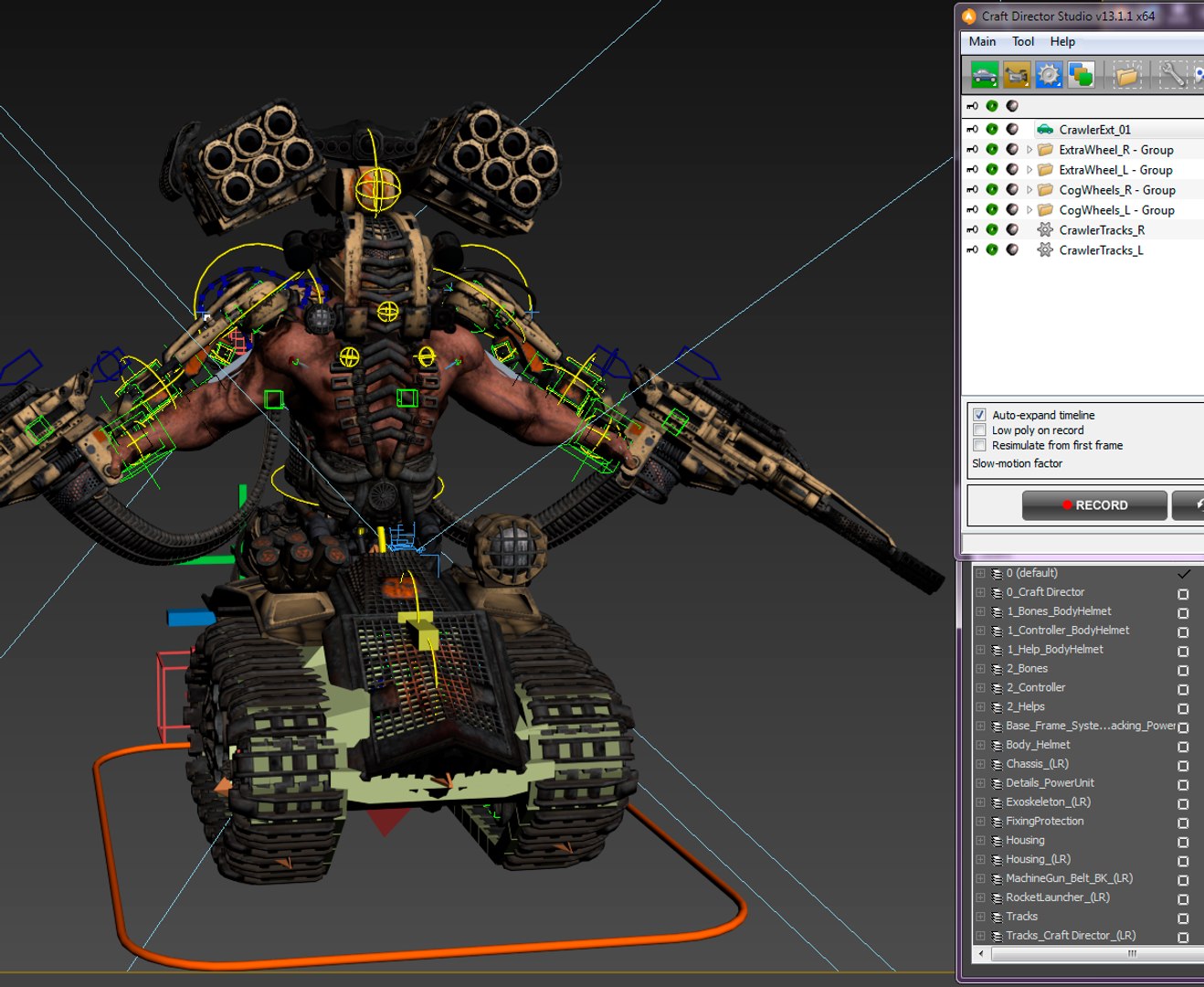Enable Low poly on record checkbox

coord(979,430)
